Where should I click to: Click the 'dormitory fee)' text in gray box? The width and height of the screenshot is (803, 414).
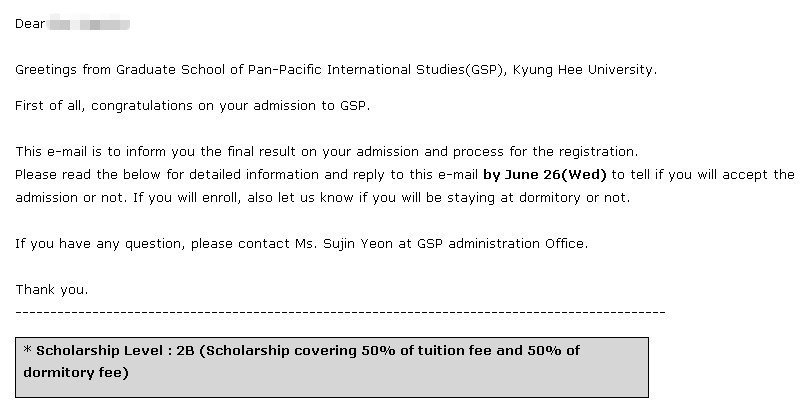click(x=76, y=372)
